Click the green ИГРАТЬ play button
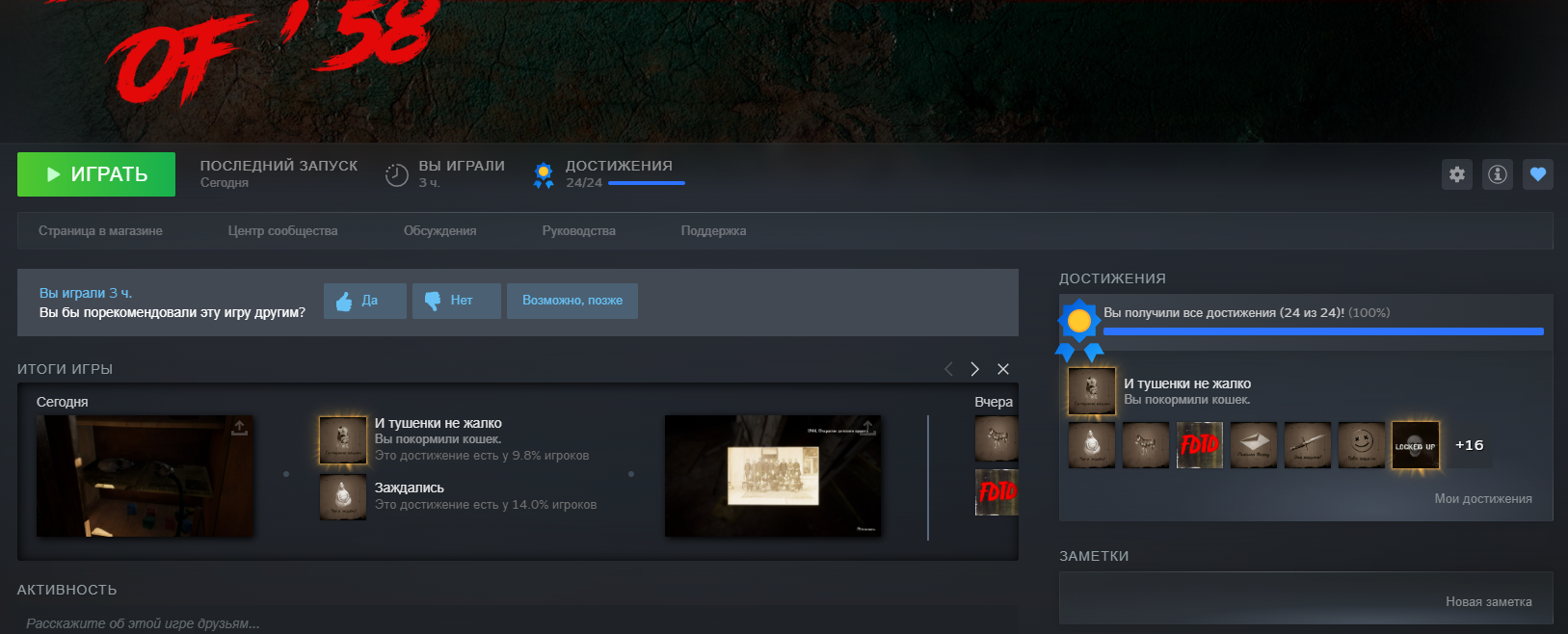The image size is (1568, 634). pos(96,174)
